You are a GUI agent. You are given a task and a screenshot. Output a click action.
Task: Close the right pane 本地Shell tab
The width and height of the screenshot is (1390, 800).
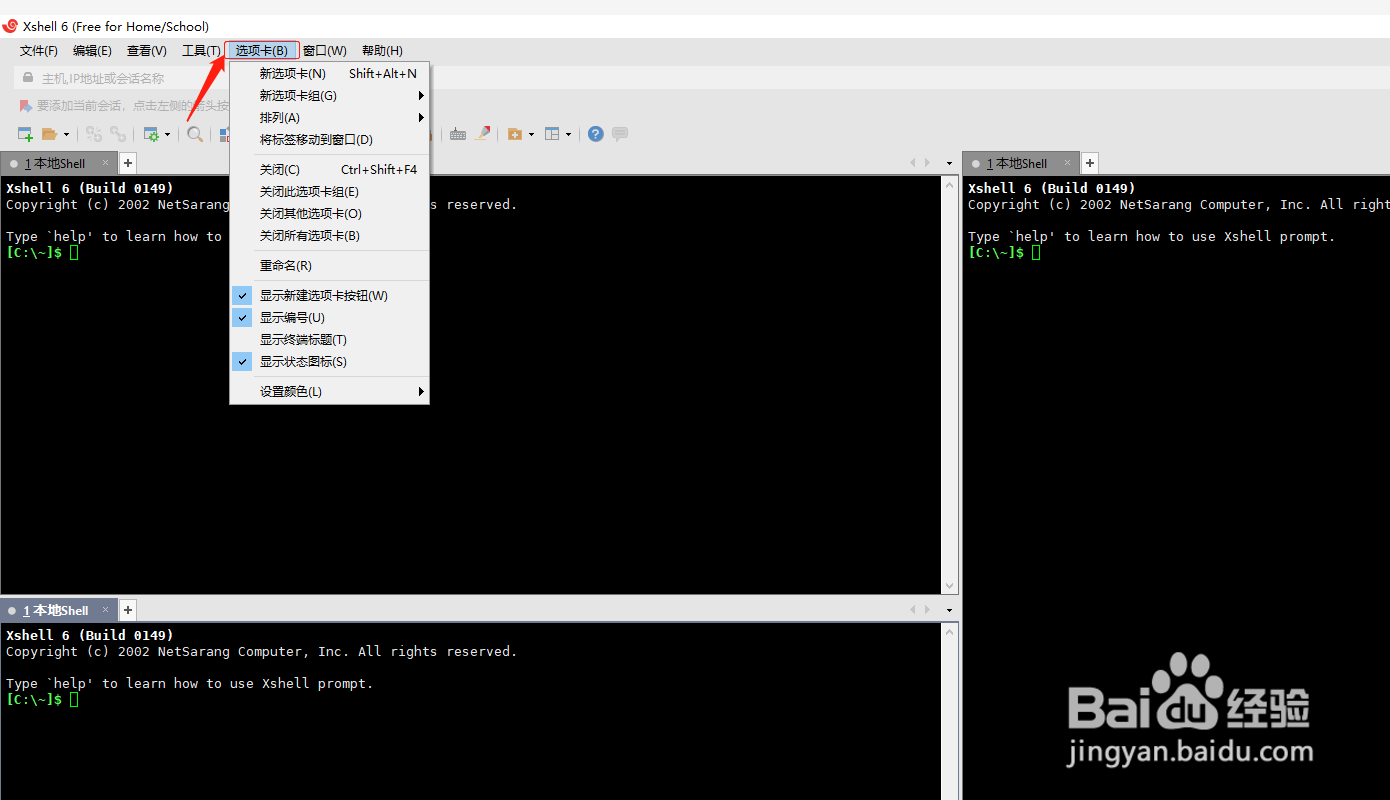click(x=1068, y=162)
